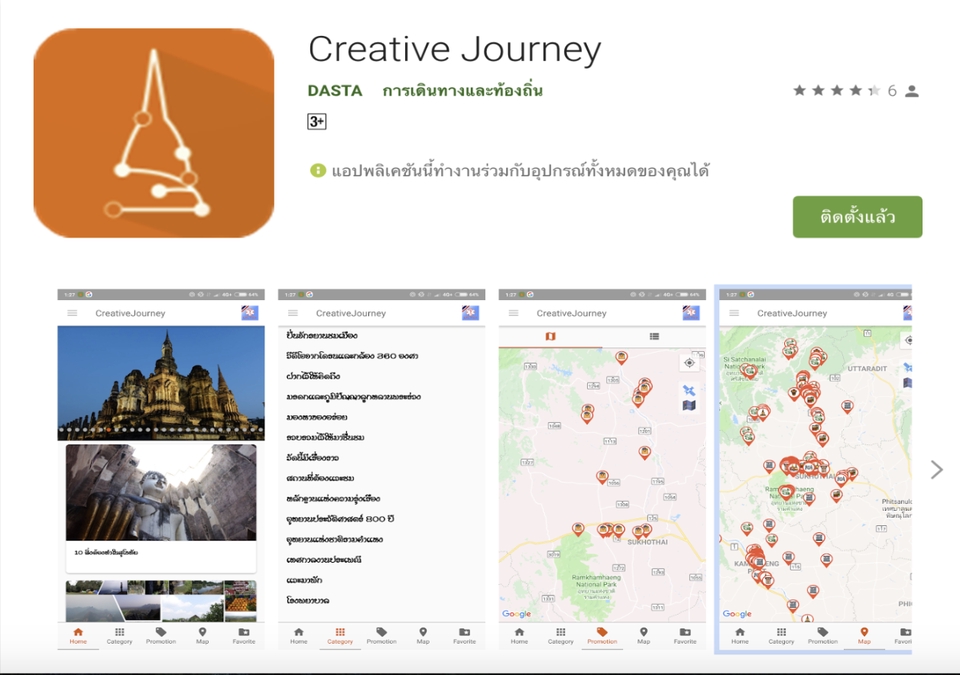Image resolution: width=960 pixels, height=675 pixels.
Task: Select the Home icon in bottom navigation
Action: 78,632
